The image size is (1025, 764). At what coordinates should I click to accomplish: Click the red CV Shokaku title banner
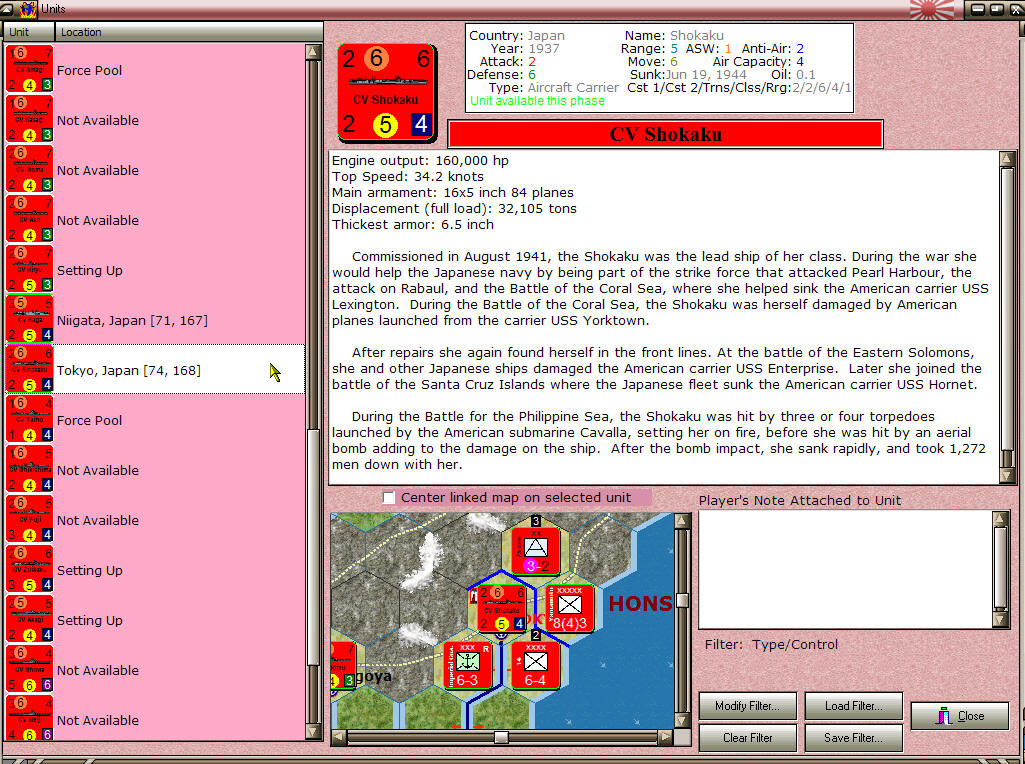click(x=665, y=134)
